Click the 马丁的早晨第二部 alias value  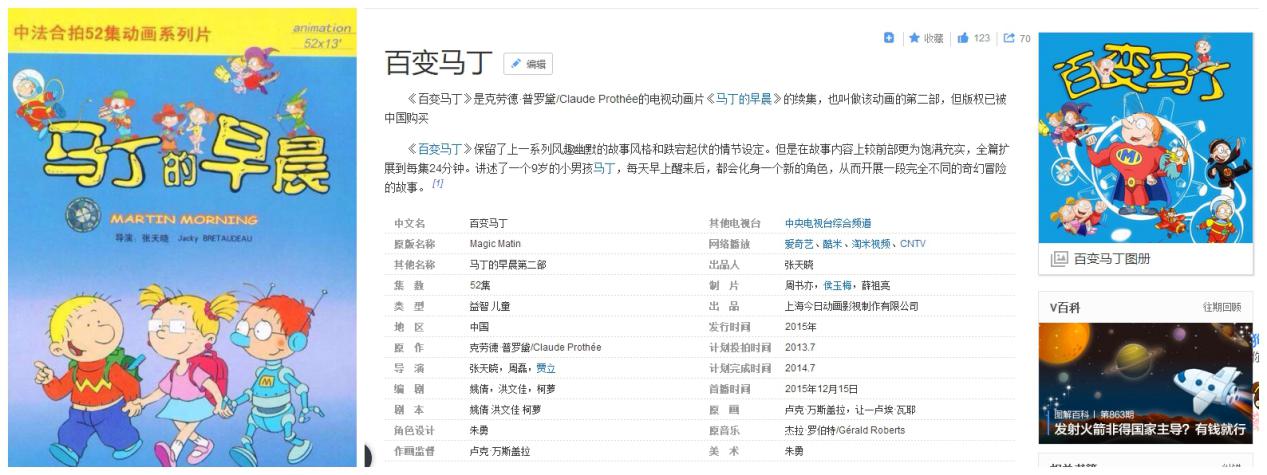(x=508, y=264)
